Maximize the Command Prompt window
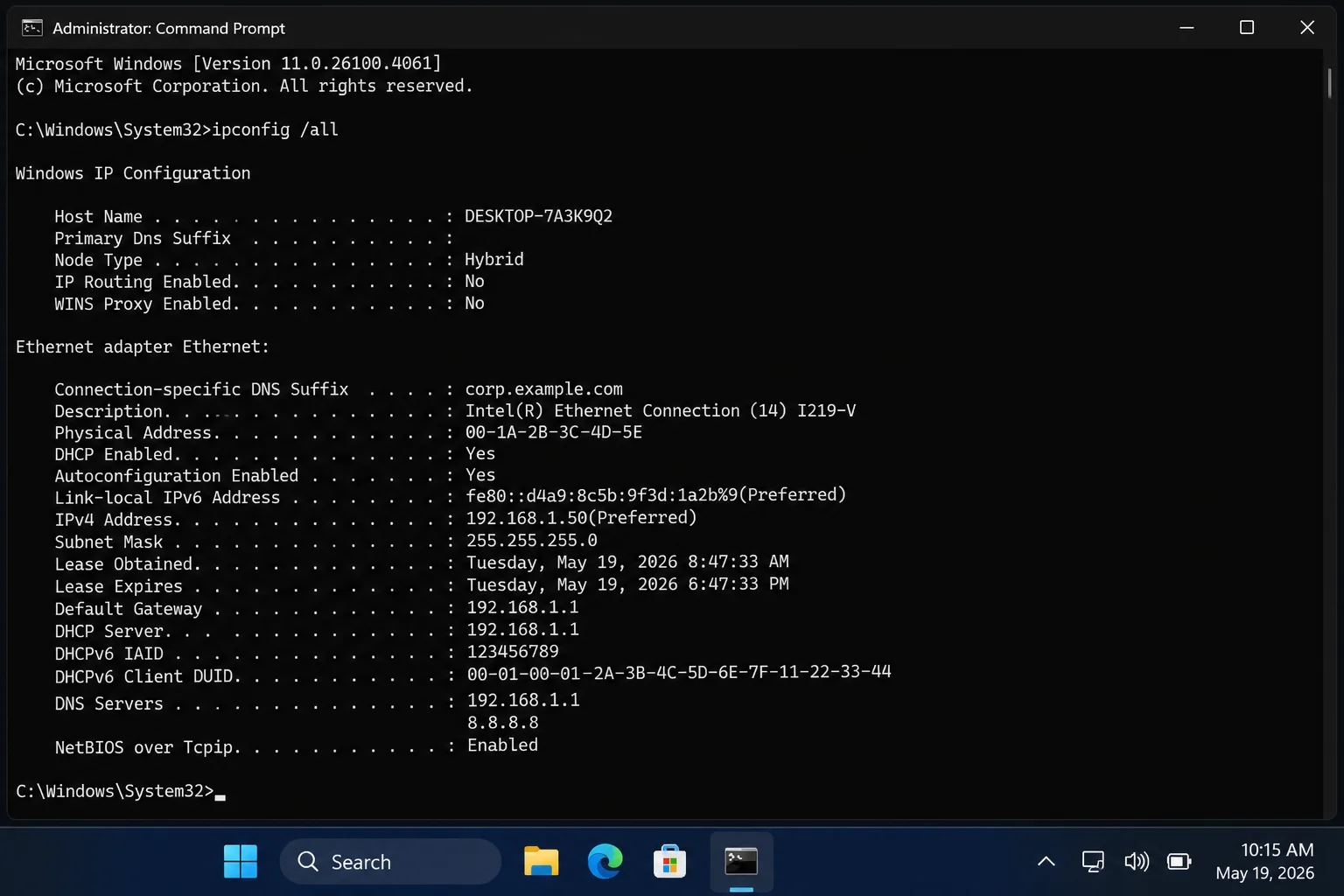The width and height of the screenshot is (1344, 896). [1247, 28]
